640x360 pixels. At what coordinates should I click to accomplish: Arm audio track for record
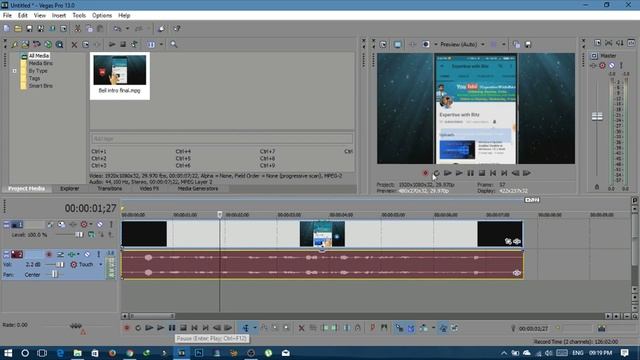(49, 254)
